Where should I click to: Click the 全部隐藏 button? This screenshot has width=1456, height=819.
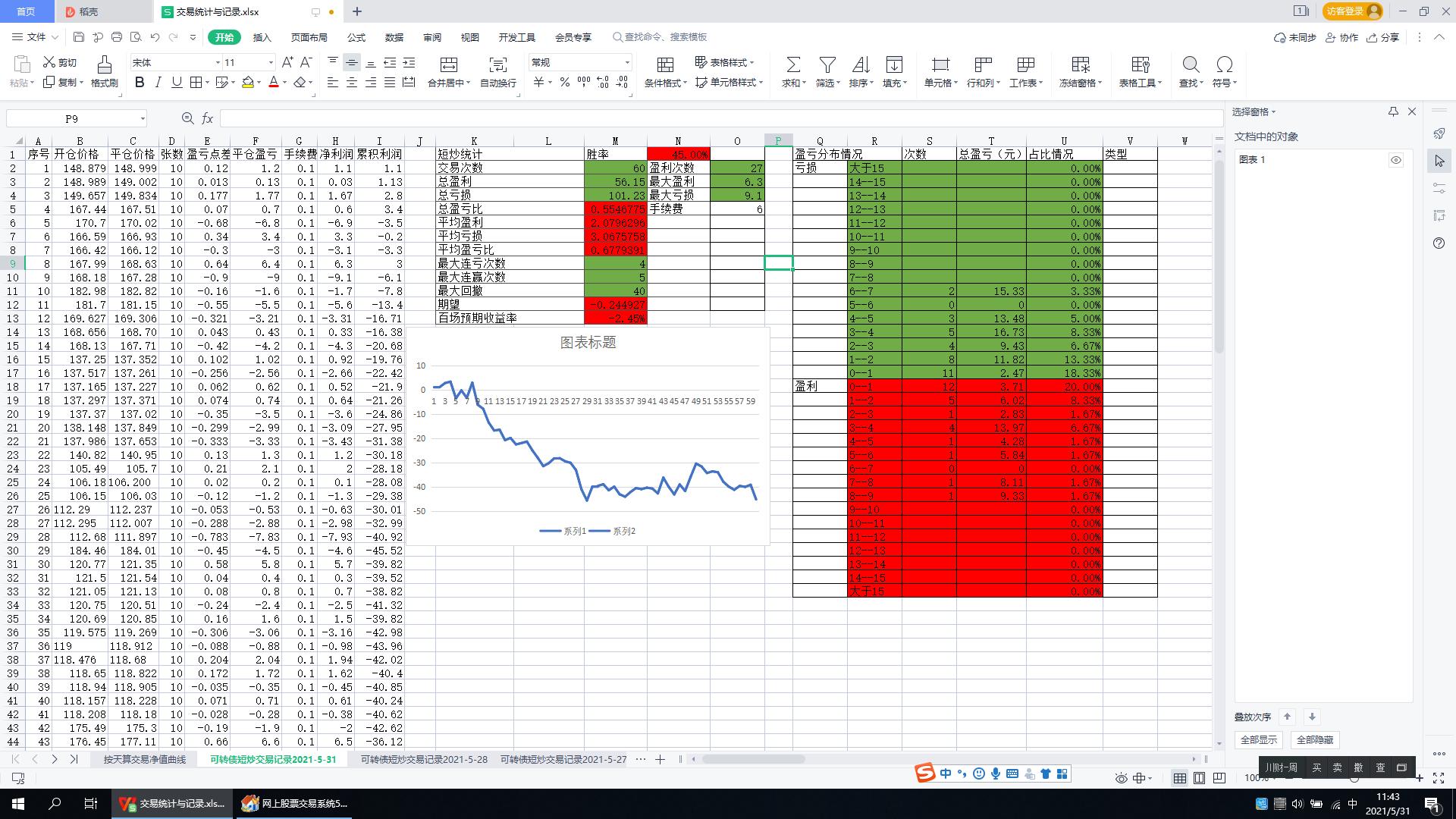point(1315,740)
